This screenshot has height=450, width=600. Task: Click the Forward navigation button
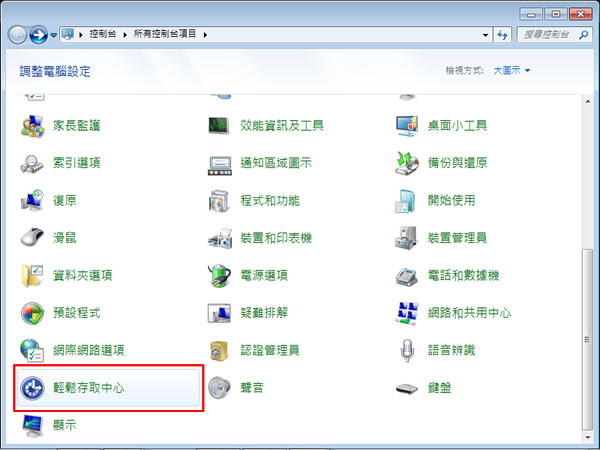pyautogui.click(x=39, y=35)
